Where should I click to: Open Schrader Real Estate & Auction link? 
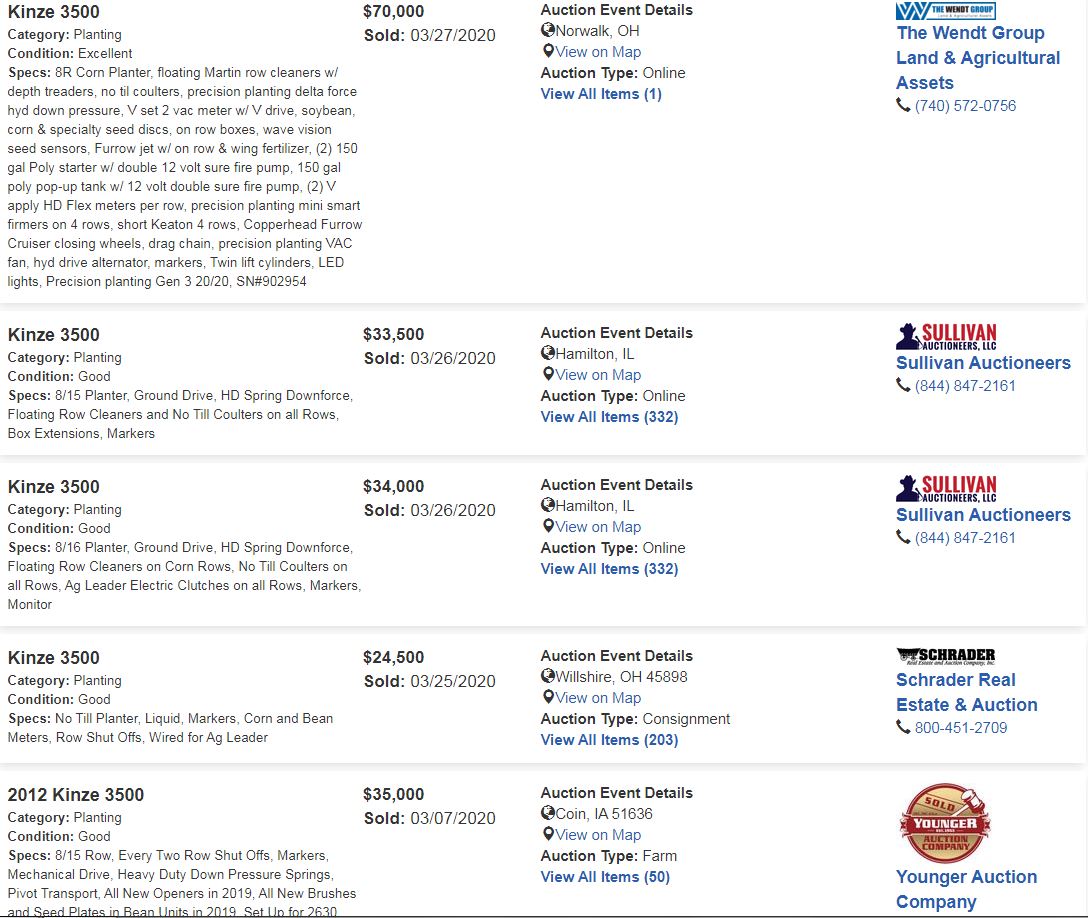click(x=967, y=692)
